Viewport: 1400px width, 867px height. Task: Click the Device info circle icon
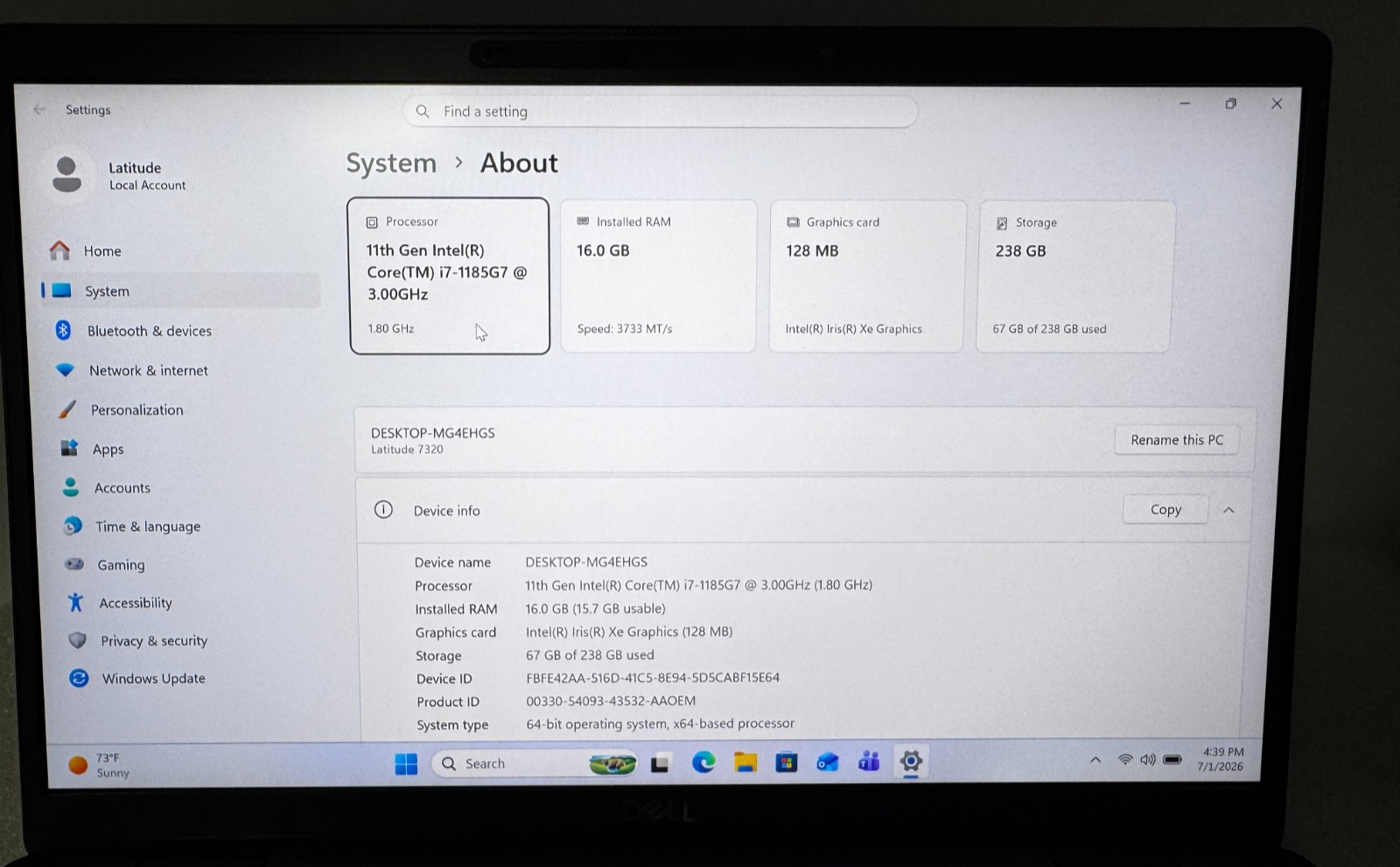[x=383, y=509]
